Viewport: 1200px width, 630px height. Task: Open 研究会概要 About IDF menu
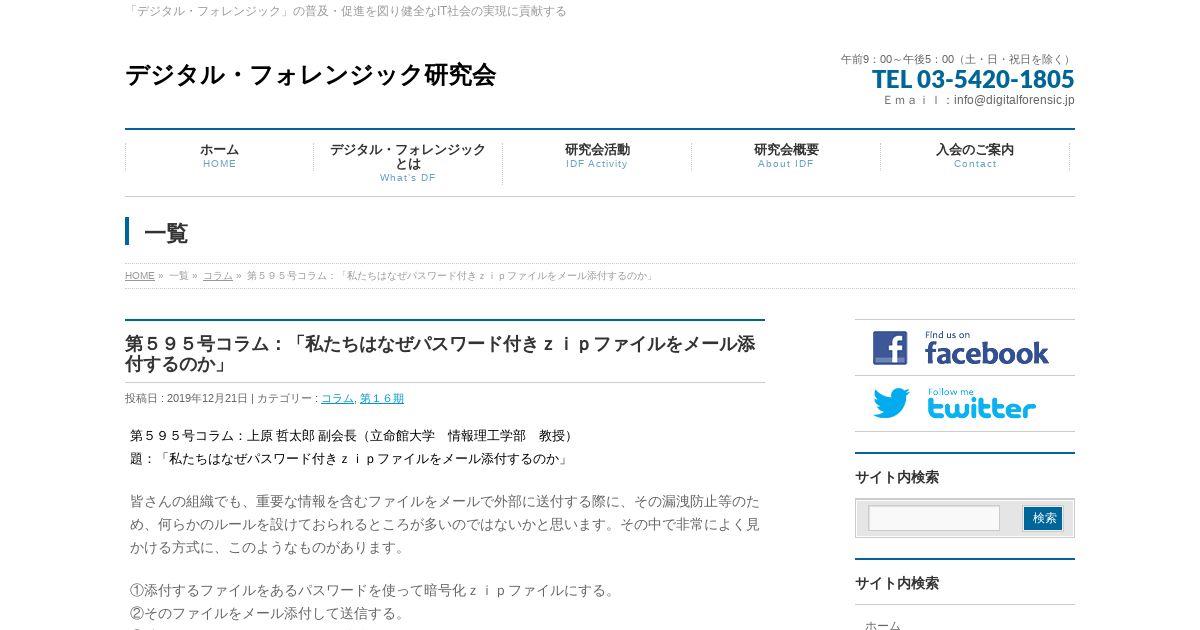(x=786, y=156)
